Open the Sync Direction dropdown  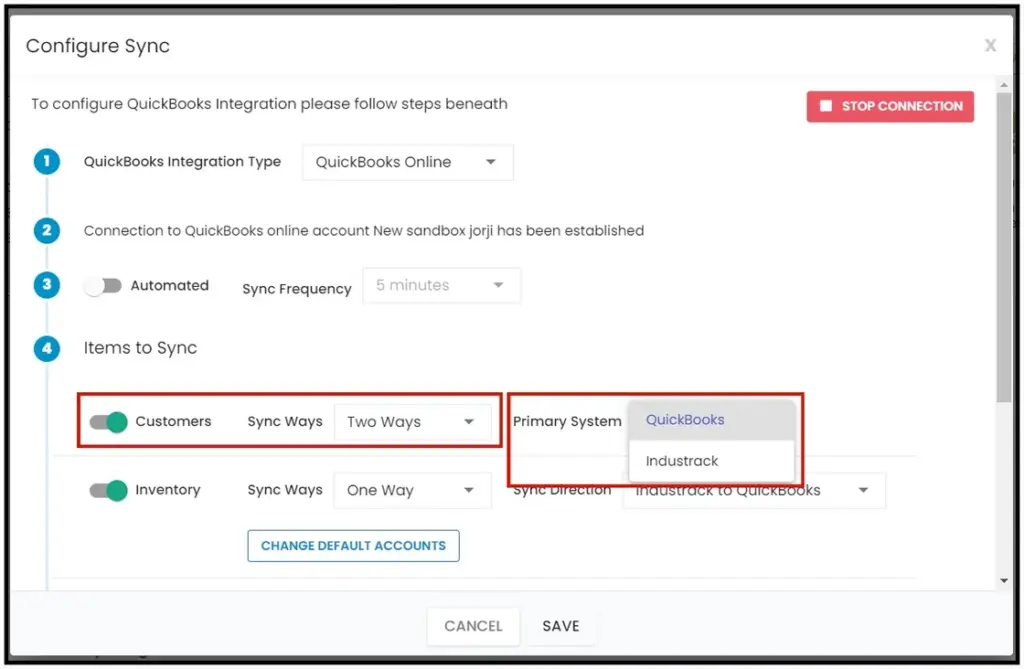pyautogui.click(x=754, y=491)
